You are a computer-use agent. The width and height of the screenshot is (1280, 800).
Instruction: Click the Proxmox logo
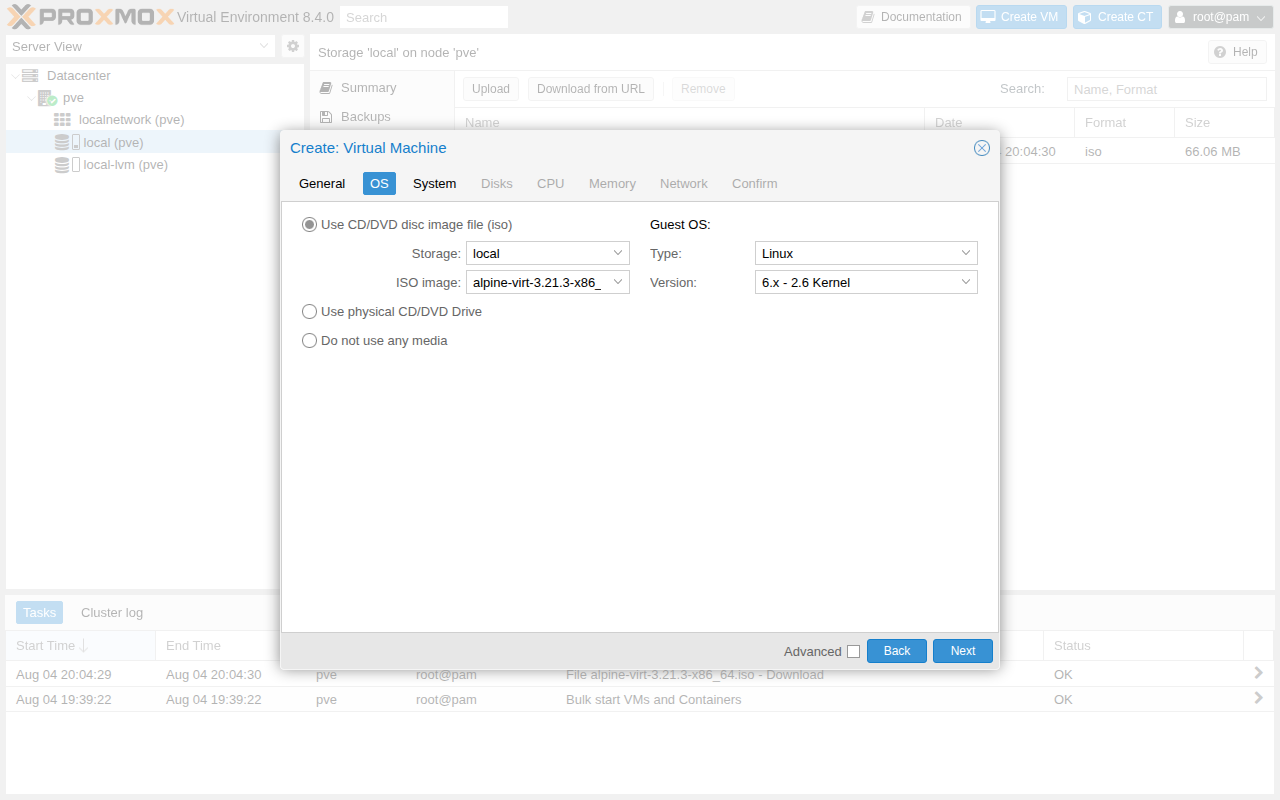pos(90,17)
